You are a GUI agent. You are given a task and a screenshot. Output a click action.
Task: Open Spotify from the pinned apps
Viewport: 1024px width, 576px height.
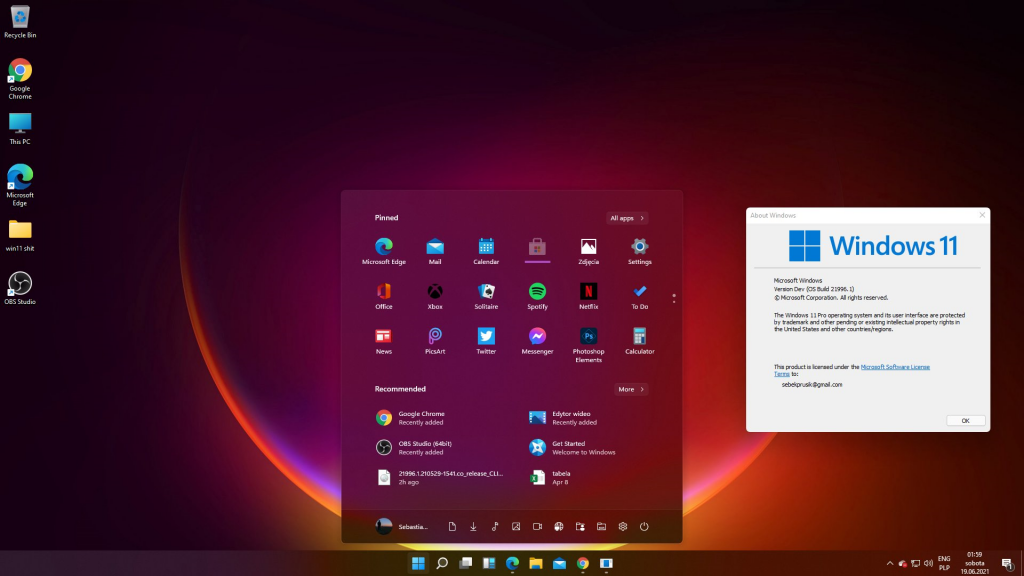(536, 290)
